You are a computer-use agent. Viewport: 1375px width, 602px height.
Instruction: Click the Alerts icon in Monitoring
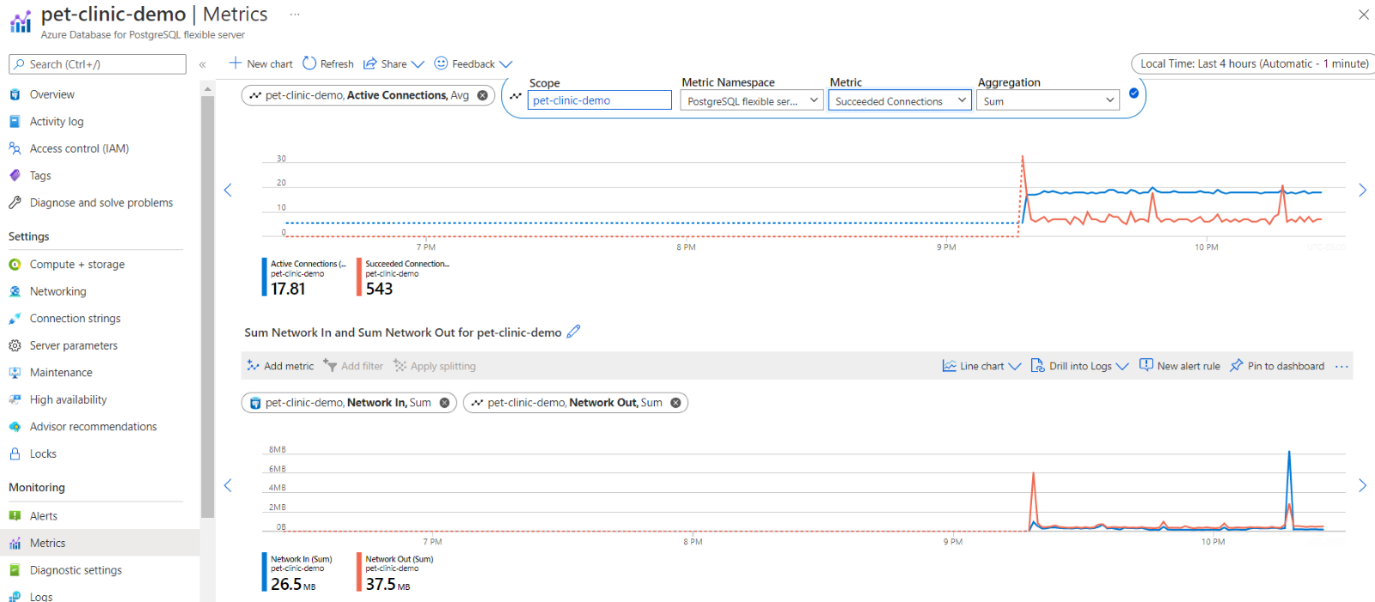click(x=15, y=517)
